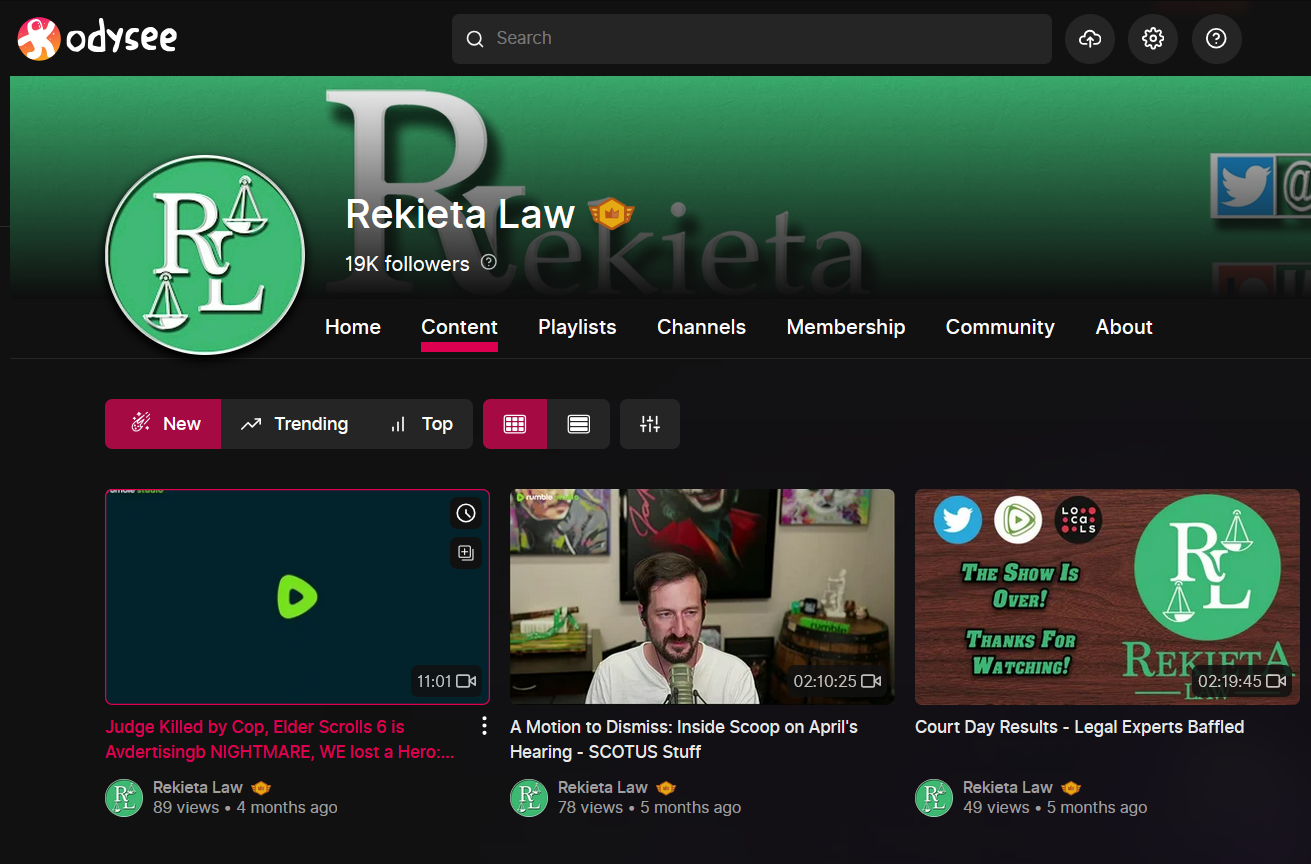This screenshot has width=1311, height=864.
Task: Click the 89 views • 4 months ago text
Action: [245, 807]
